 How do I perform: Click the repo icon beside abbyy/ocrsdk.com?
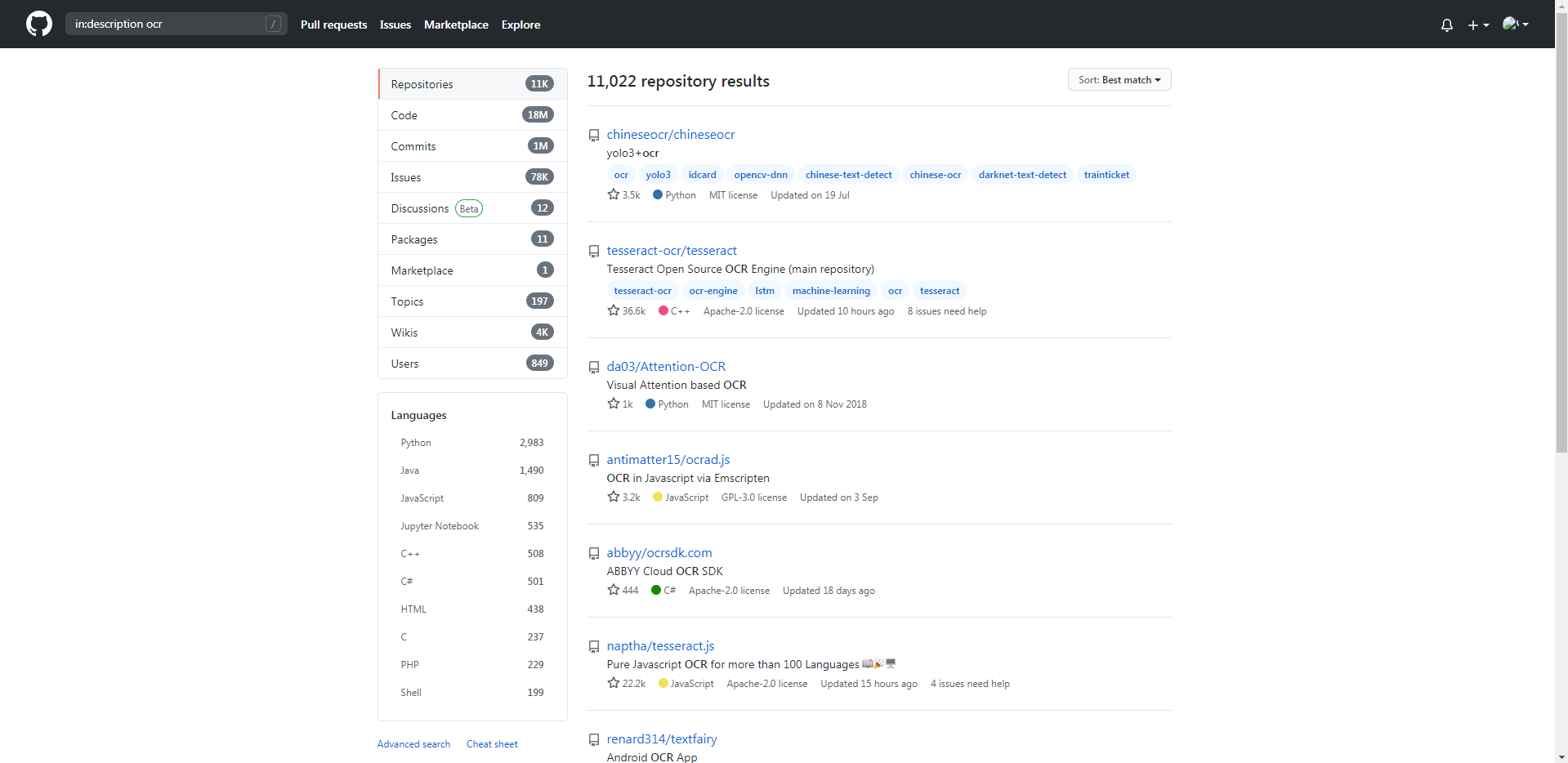(594, 554)
